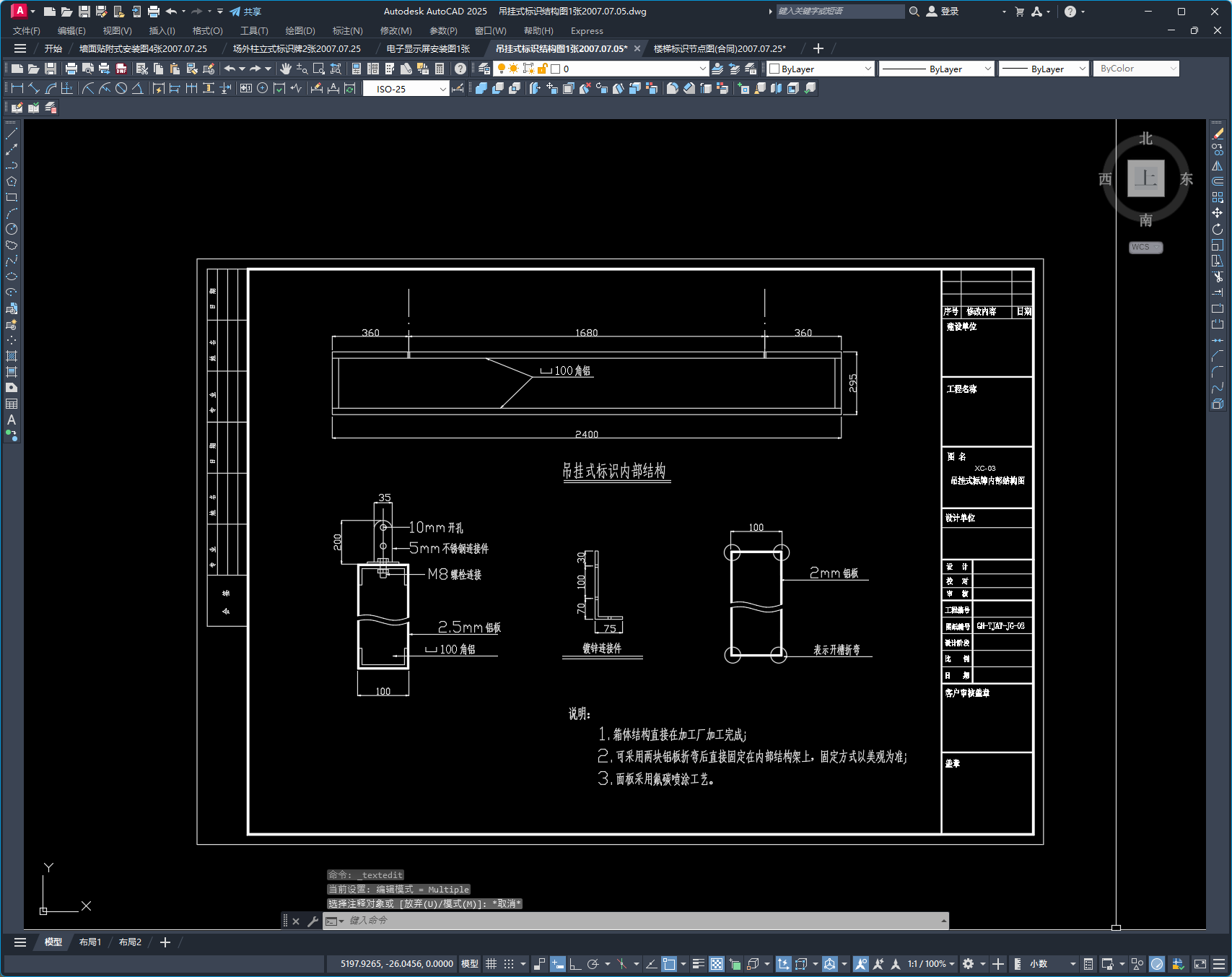Click the current layer color swatch
This screenshot has height=977, width=1232.
pyautogui.click(x=556, y=69)
